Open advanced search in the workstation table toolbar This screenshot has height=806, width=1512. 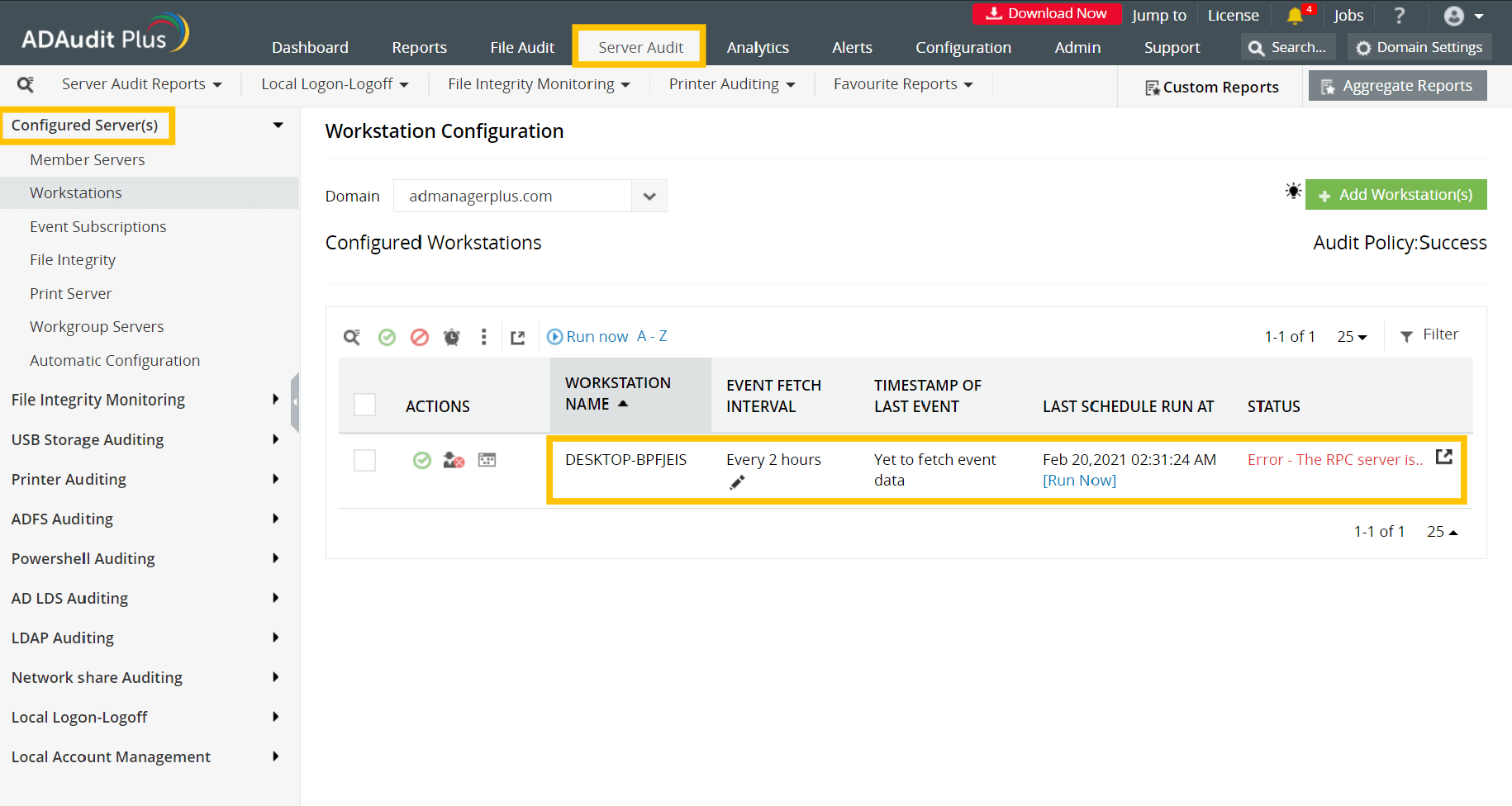coord(353,337)
